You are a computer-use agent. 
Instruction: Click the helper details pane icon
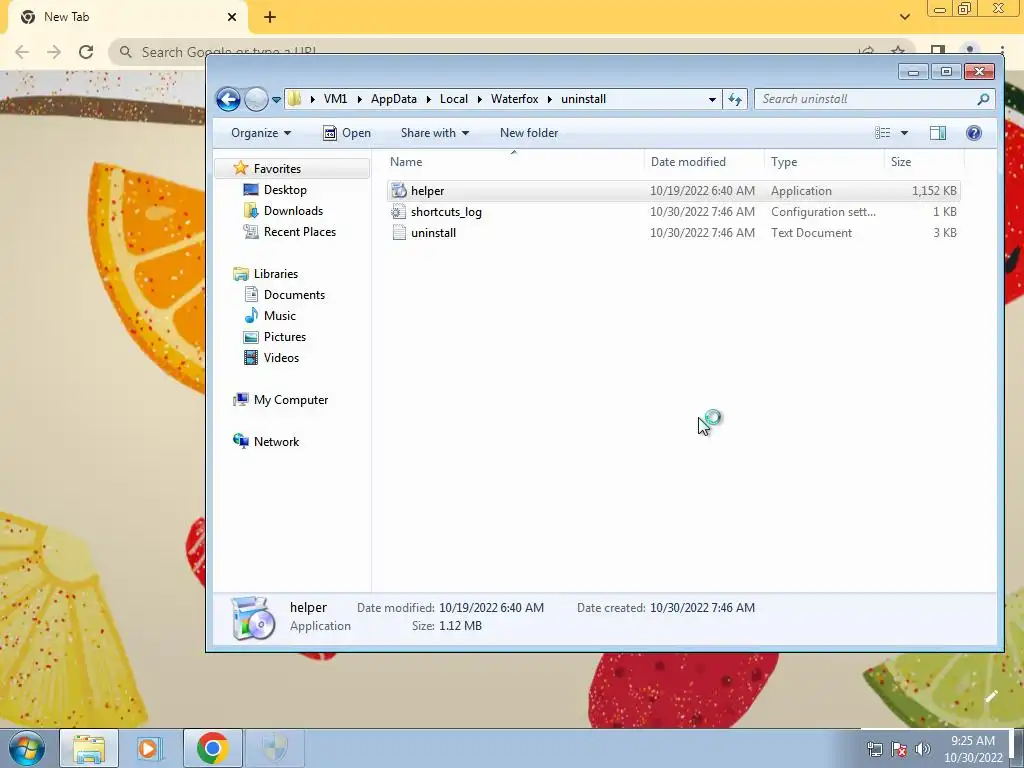(253, 617)
